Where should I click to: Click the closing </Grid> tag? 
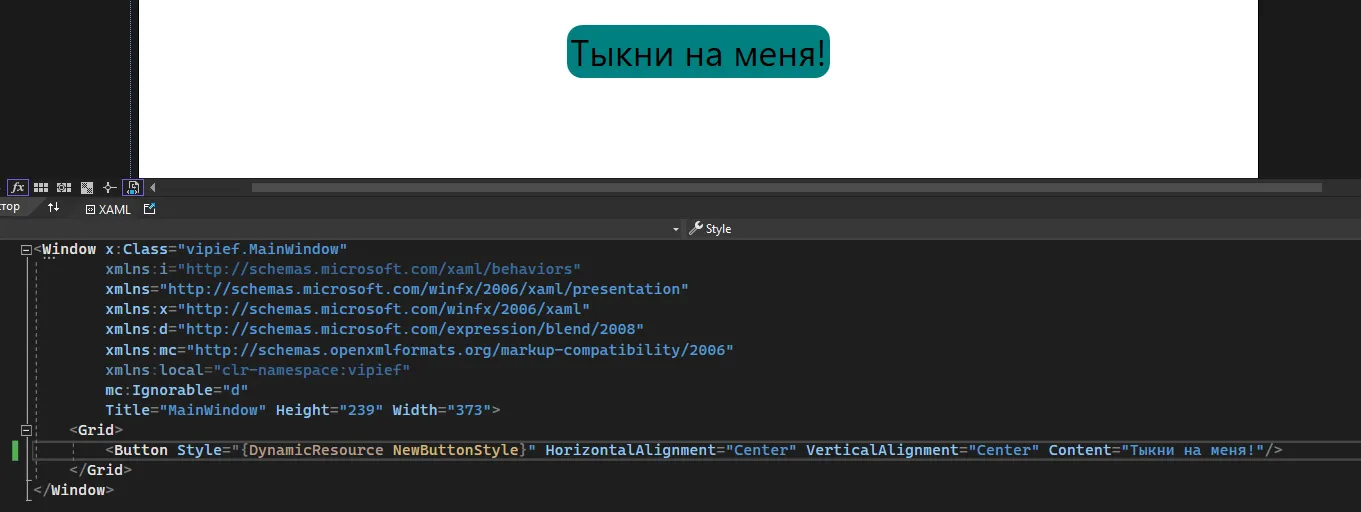coord(101,470)
